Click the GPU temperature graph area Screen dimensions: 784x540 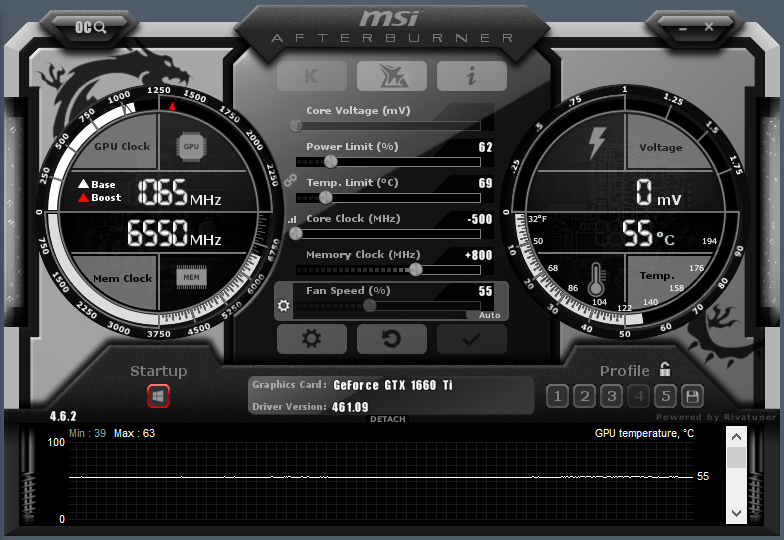[x=381, y=480]
